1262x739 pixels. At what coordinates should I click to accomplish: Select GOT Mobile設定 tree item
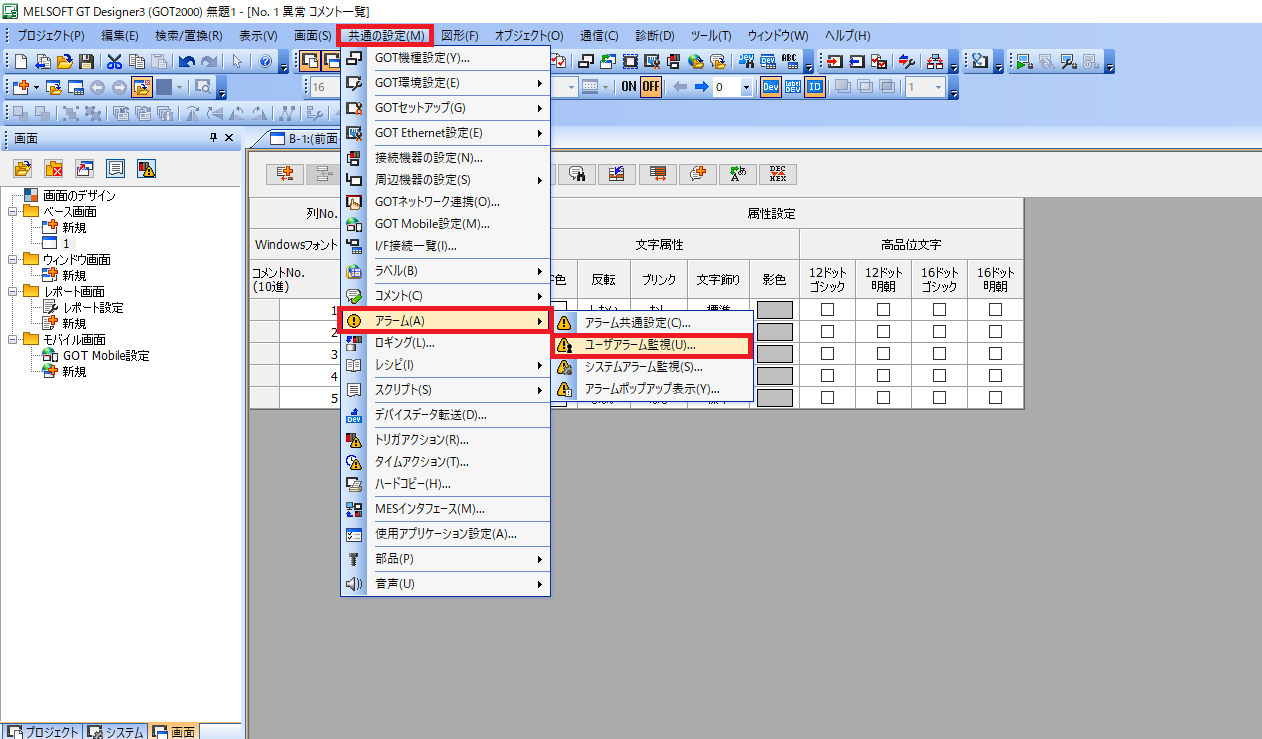tap(106, 355)
